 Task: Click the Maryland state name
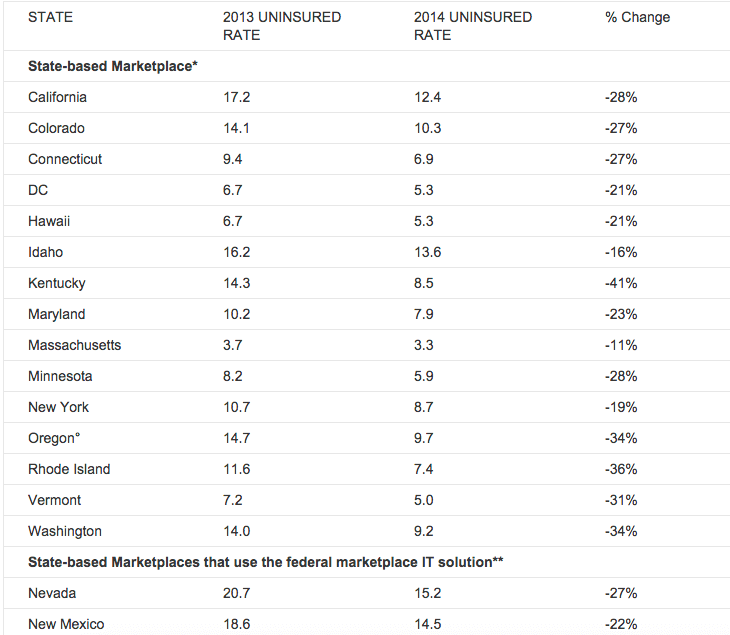pos(56,314)
